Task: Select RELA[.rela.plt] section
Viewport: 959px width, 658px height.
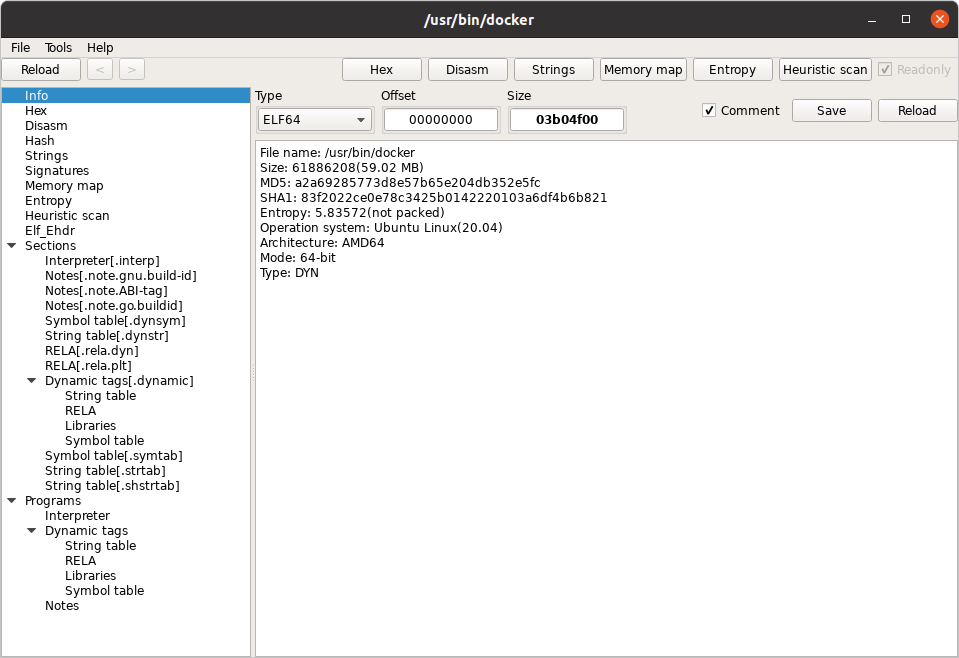Action: [x=89, y=366]
